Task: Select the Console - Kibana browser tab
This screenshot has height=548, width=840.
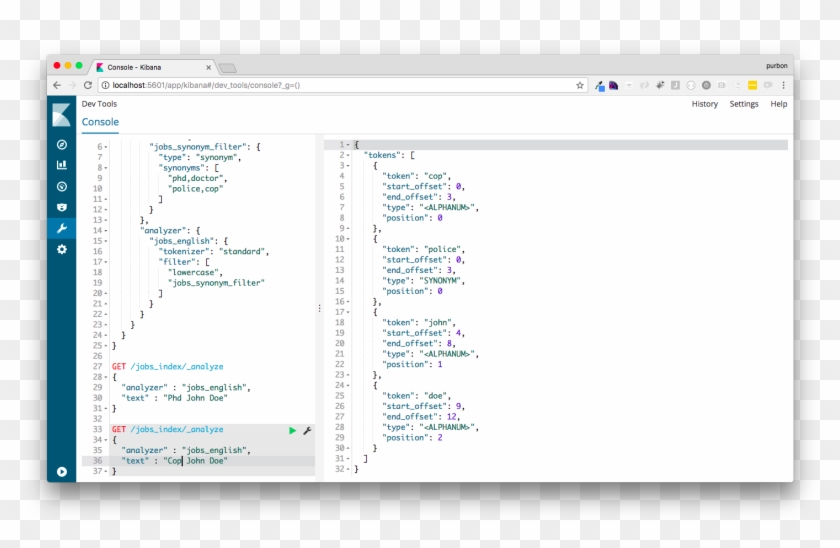Action: point(153,67)
